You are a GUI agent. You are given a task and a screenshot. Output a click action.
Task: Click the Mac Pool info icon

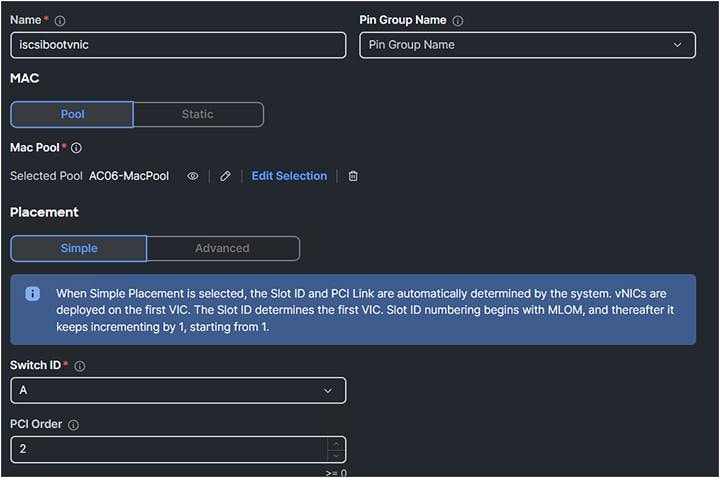click(76, 148)
